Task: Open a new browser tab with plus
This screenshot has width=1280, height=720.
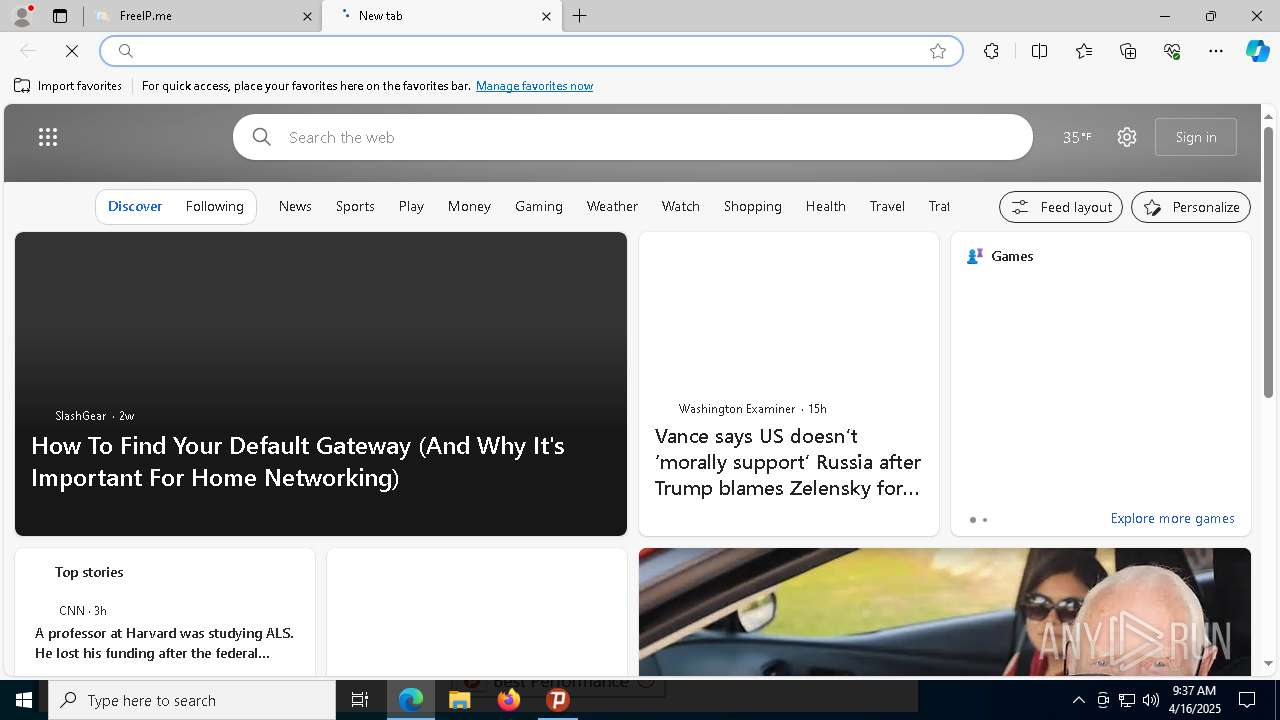Action: (x=580, y=16)
